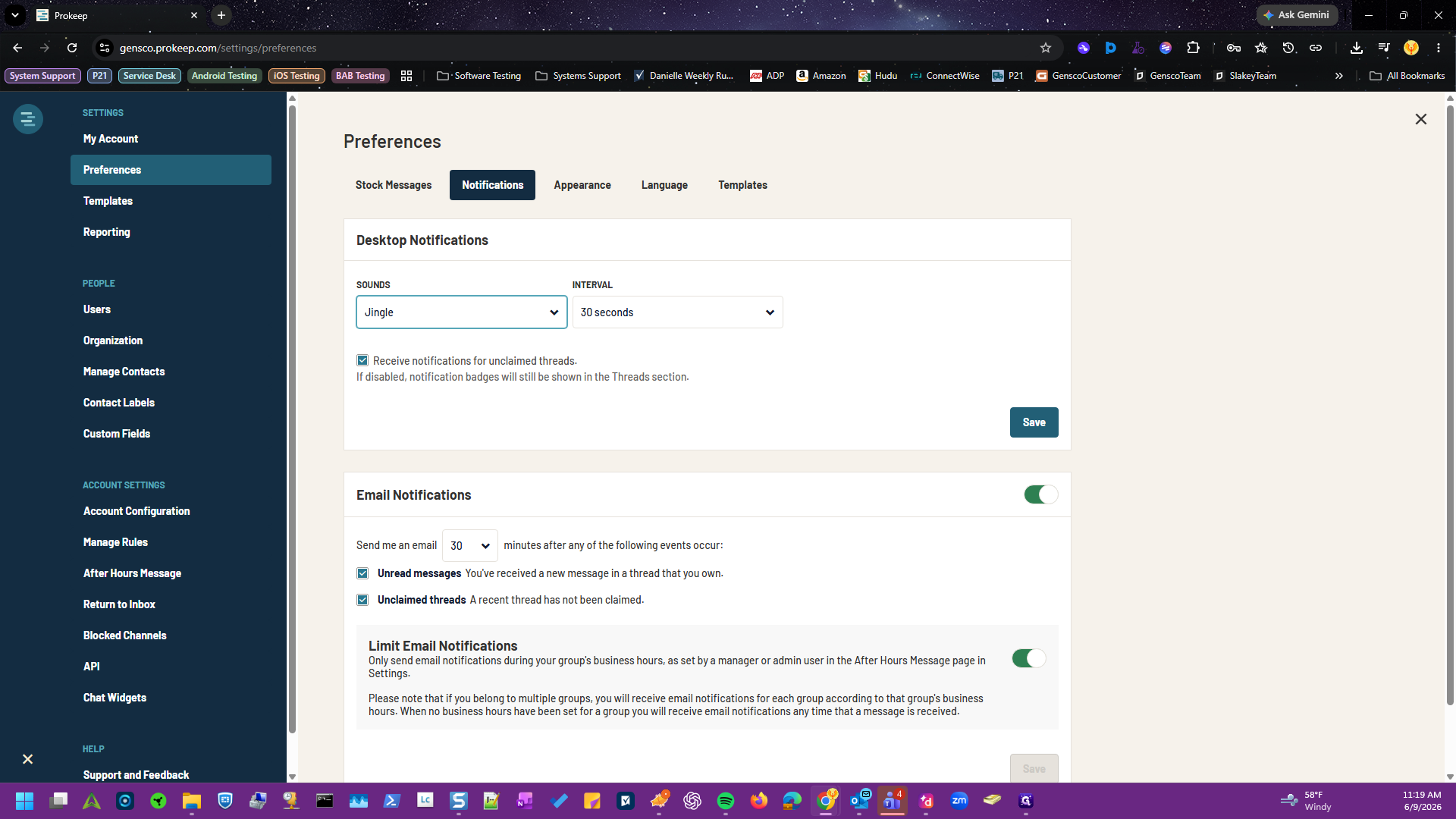This screenshot has width=1456, height=819.
Task: Open the password manager key icon
Action: tap(1234, 48)
